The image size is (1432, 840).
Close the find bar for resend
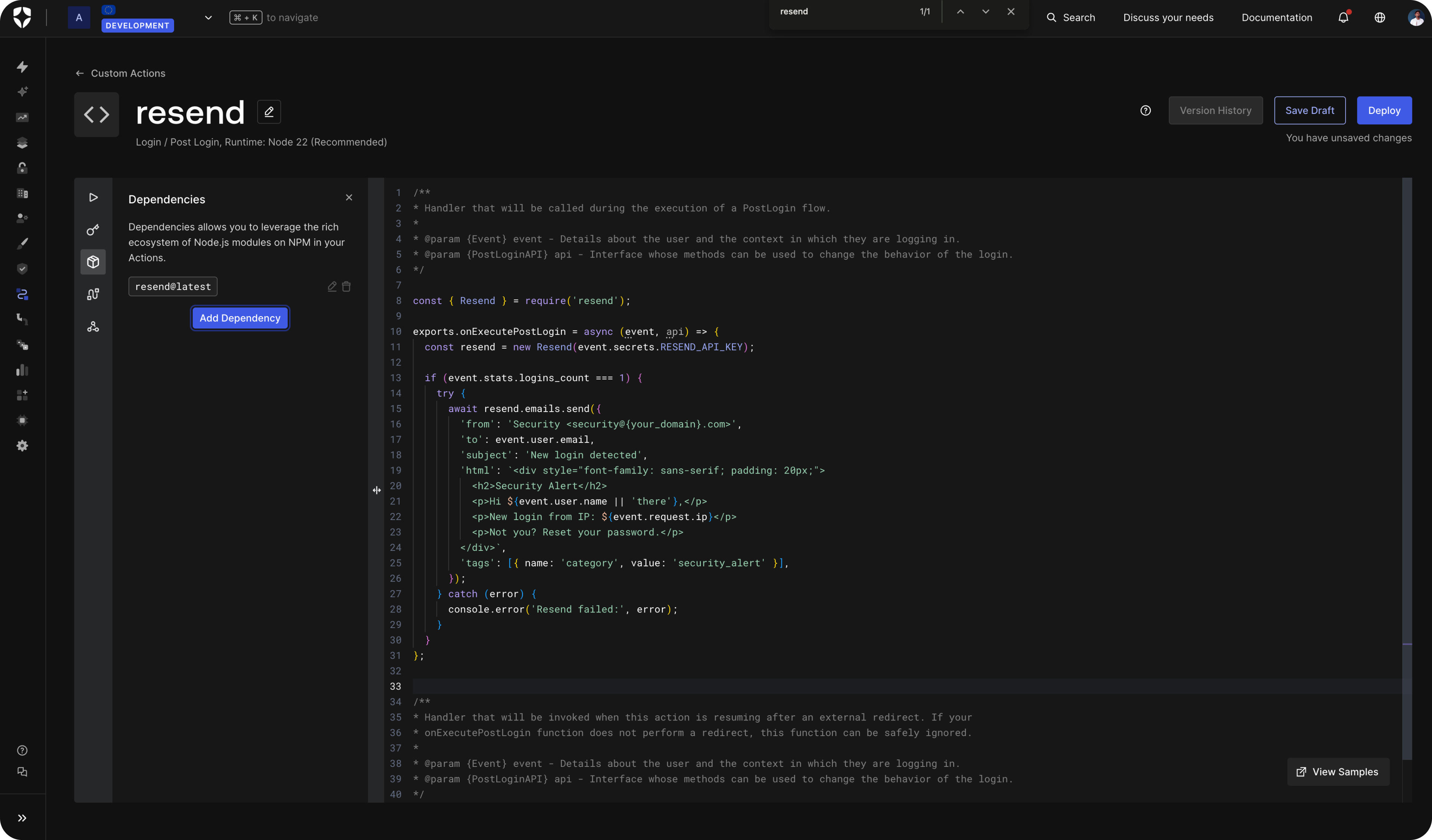click(1011, 12)
